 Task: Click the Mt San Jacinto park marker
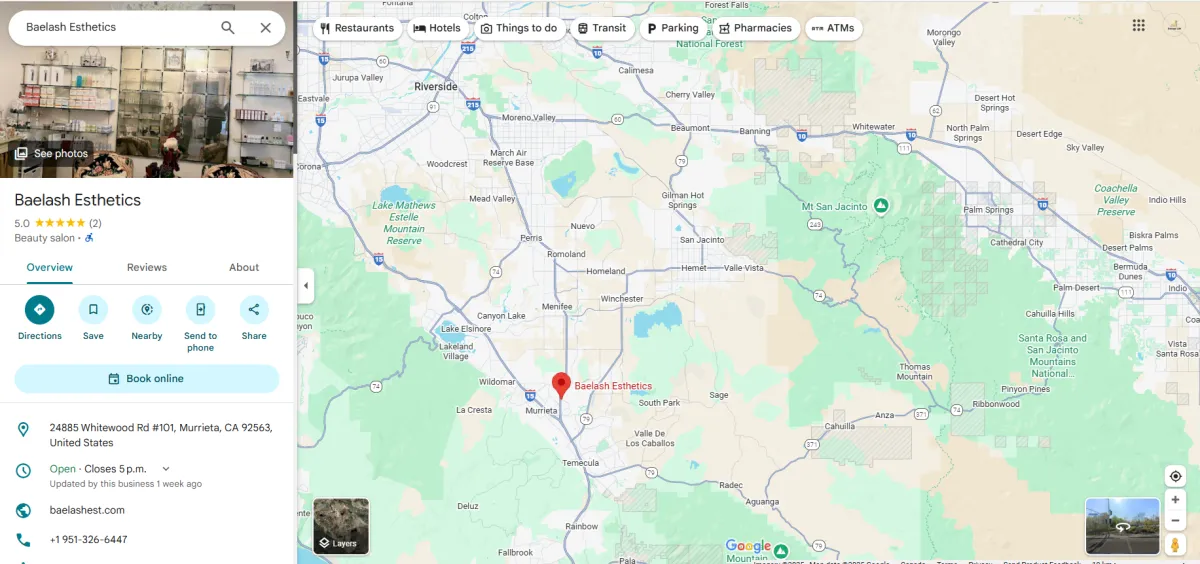(881, 206)
